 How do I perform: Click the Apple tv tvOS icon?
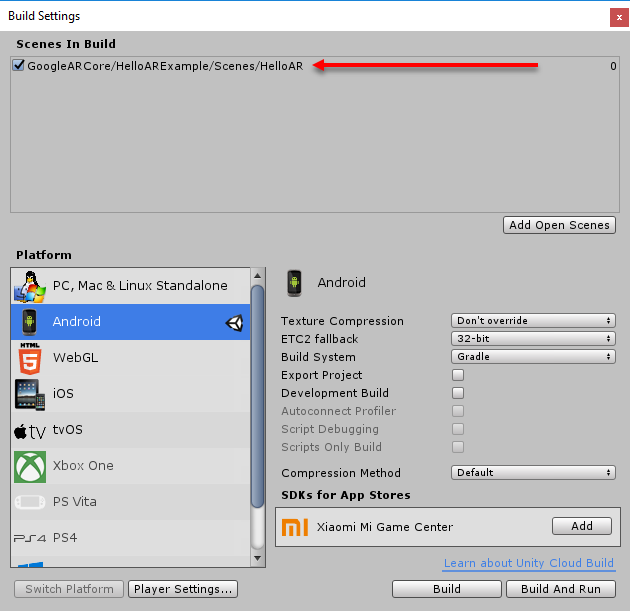[x=30, y=431]
